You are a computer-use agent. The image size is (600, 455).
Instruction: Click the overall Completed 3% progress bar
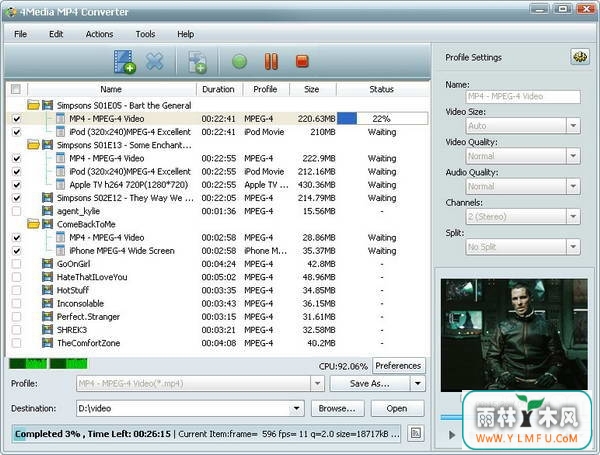click(x=206, y=434)
